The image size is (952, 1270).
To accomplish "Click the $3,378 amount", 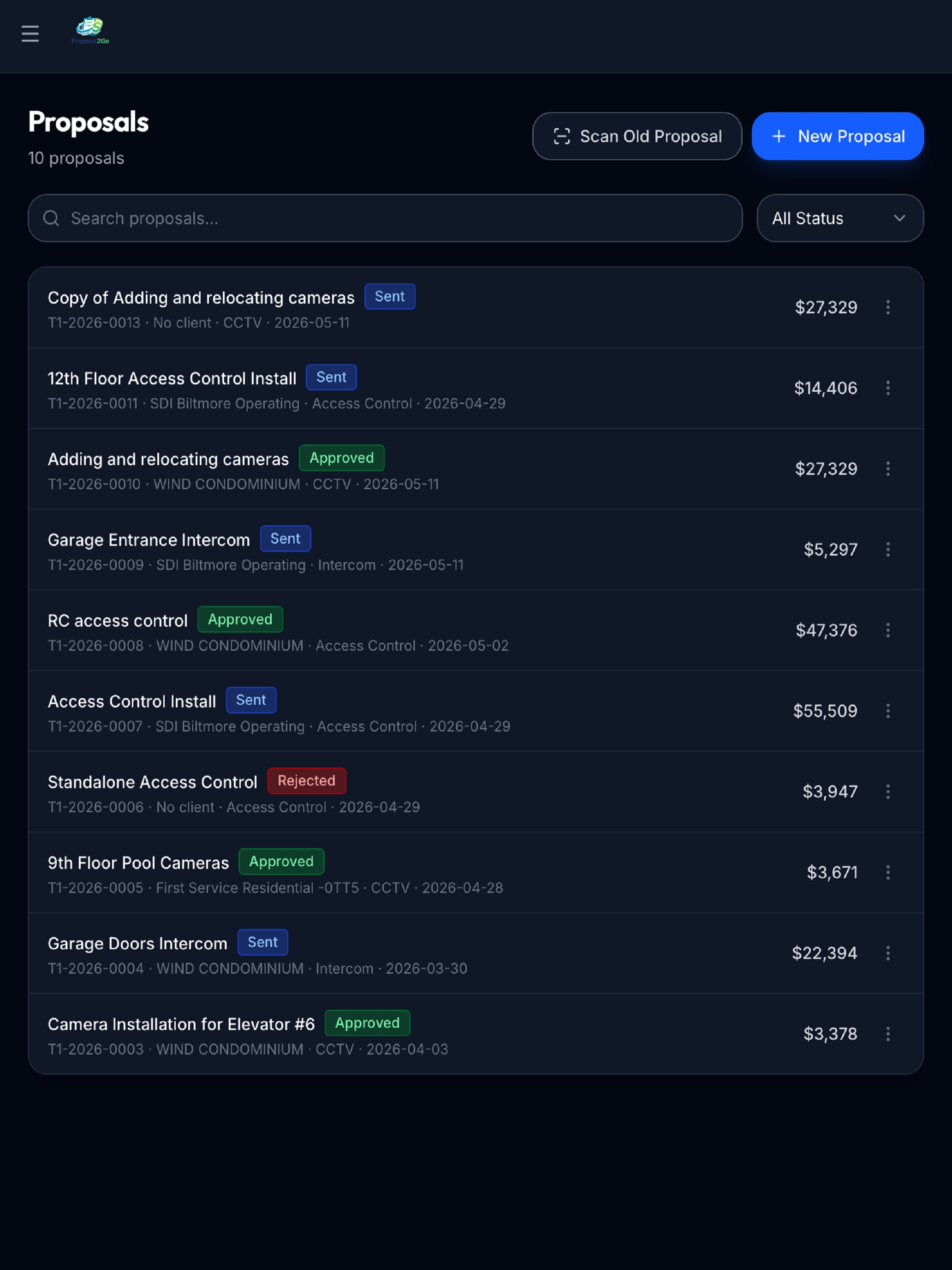I will click(830, 1034).
